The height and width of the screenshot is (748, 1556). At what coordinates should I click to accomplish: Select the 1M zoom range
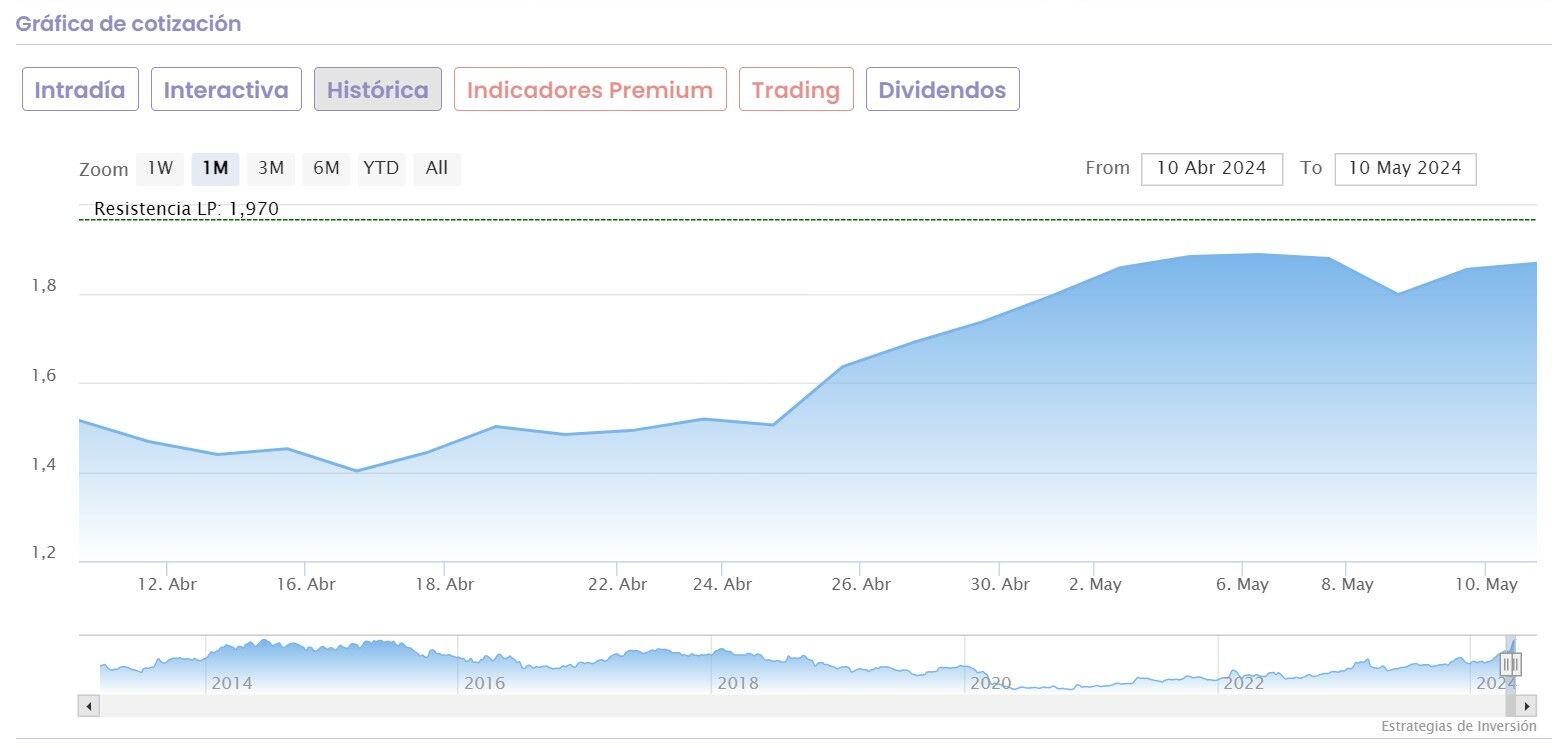coord(215,169)
